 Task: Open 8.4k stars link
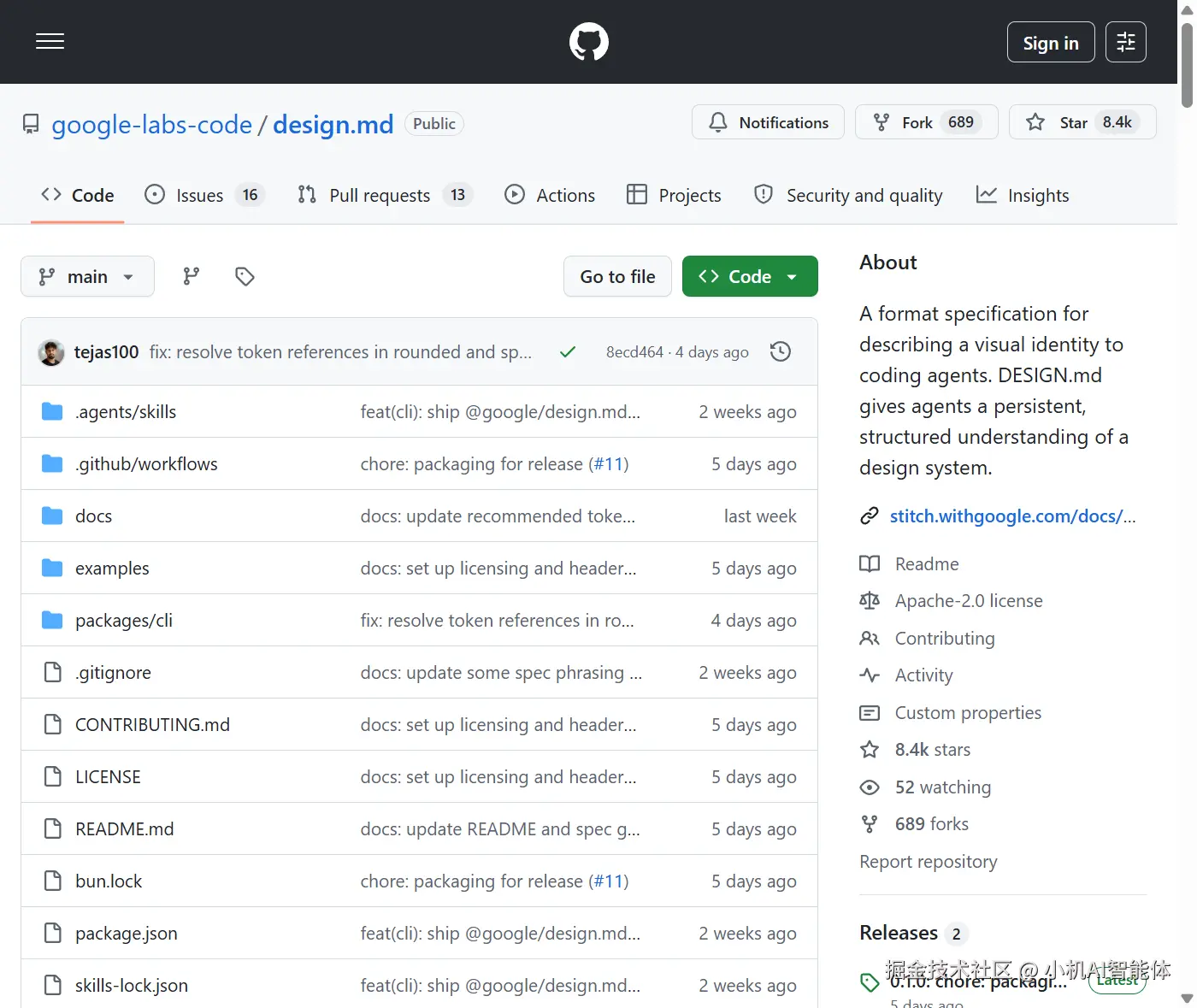tap(933, 750)
